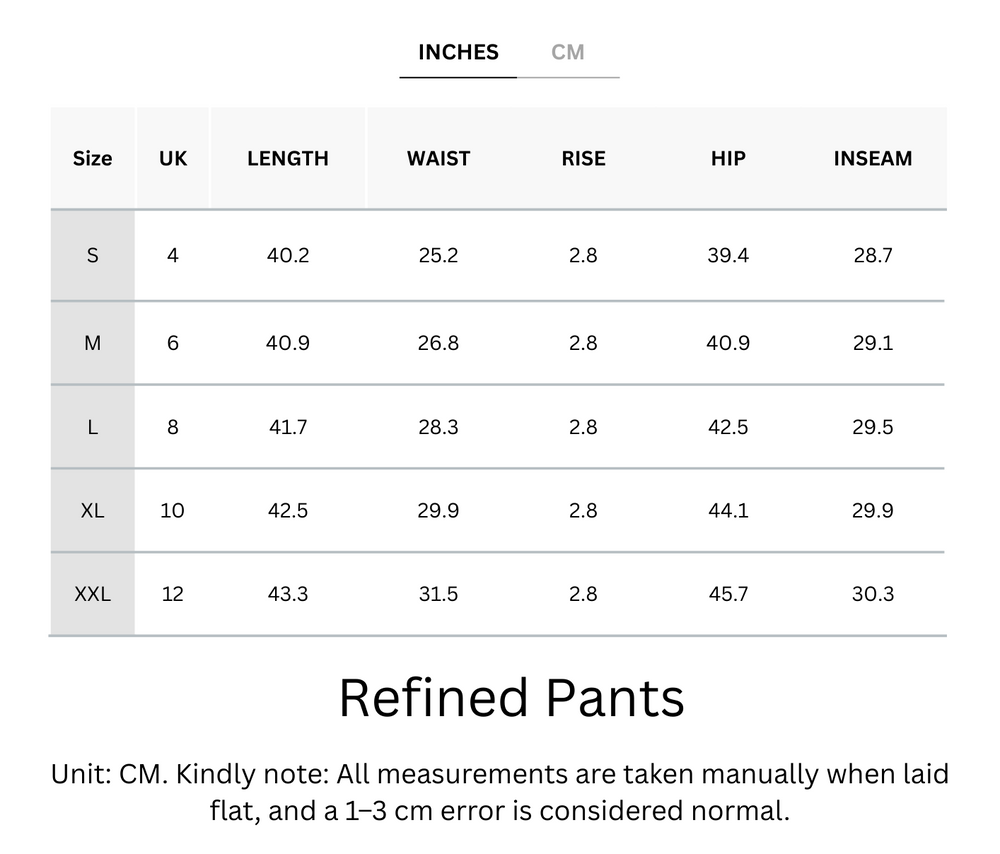Image resolution: width=1000 pixels, height=854 pixels.
Task: Click the 29.5 inseam value for size L
Action: tap(873, 427)
